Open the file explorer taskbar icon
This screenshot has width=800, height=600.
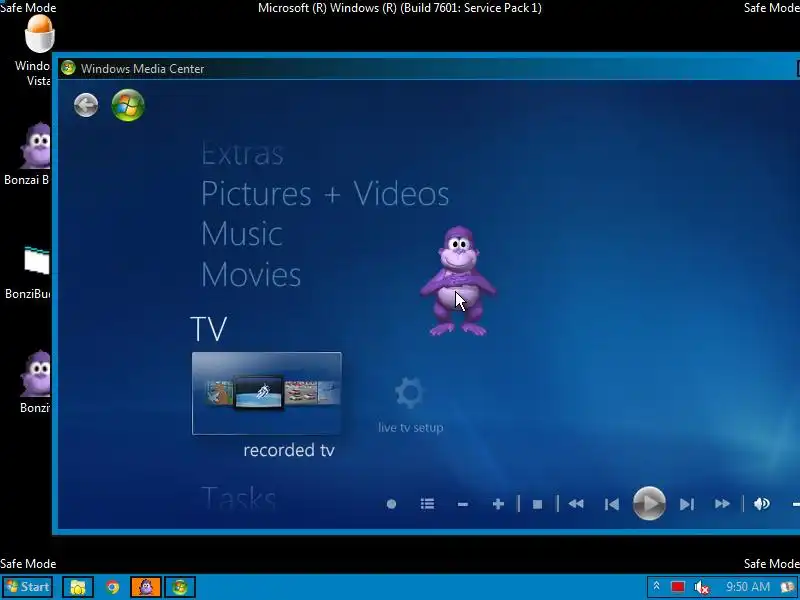[x=78, y=587]
